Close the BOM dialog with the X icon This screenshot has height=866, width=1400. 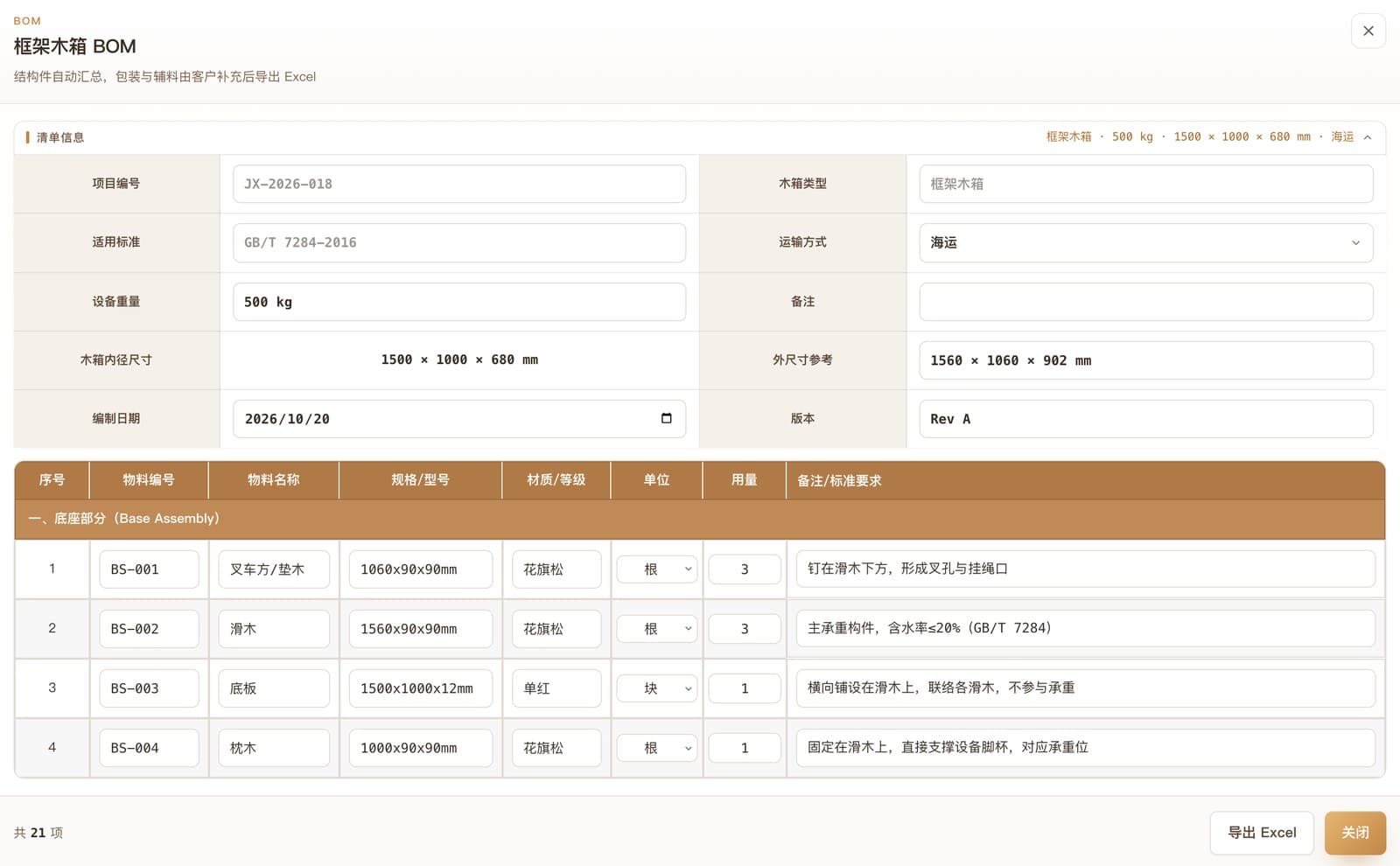pos(1368,31)
